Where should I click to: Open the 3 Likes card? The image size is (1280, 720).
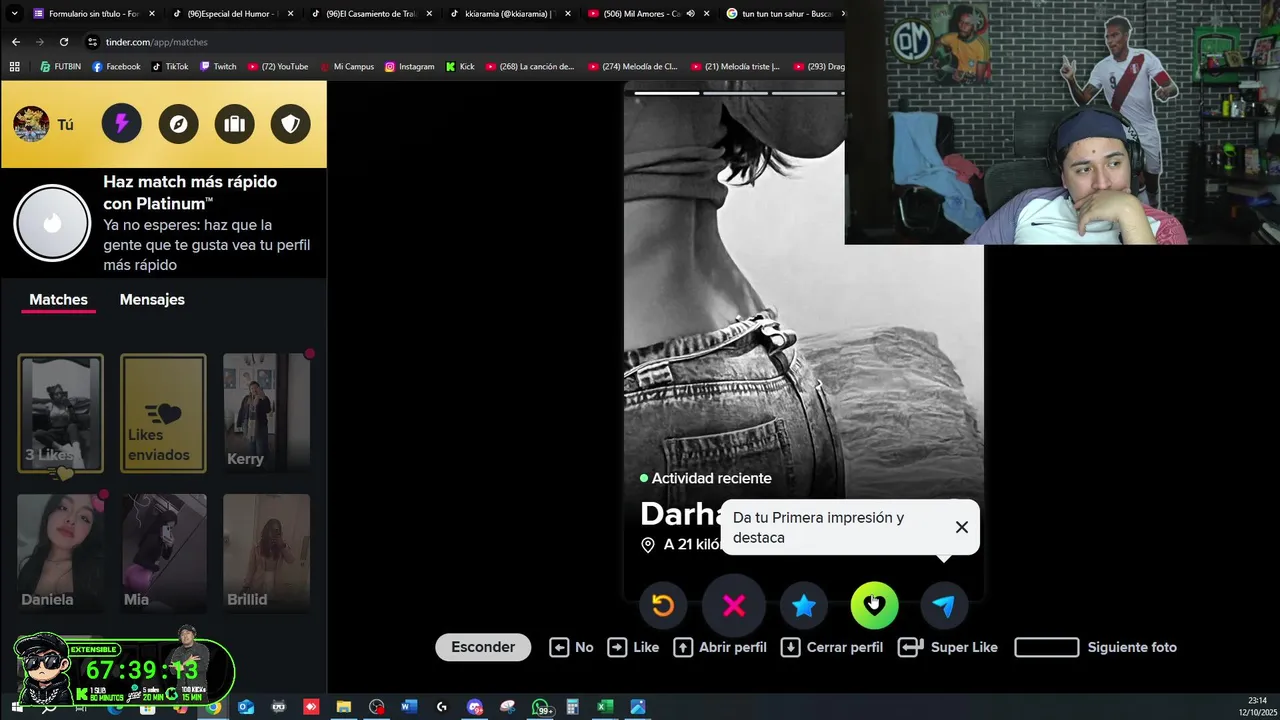coord(60,413)
